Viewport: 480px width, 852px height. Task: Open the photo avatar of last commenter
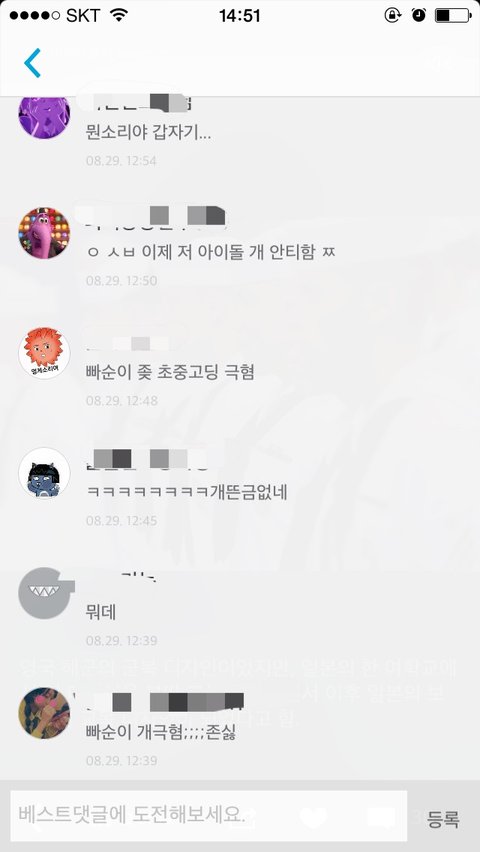(44, 713)
